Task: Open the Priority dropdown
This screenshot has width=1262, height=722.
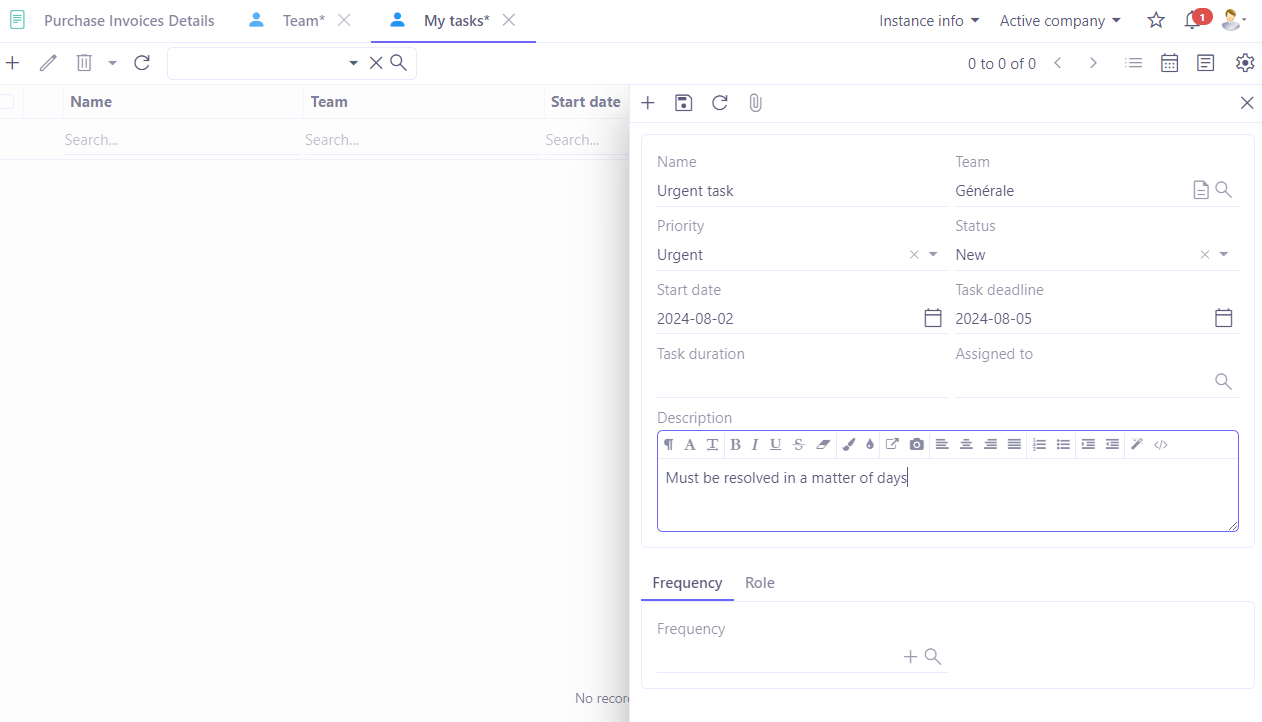Action: [932, 254]
